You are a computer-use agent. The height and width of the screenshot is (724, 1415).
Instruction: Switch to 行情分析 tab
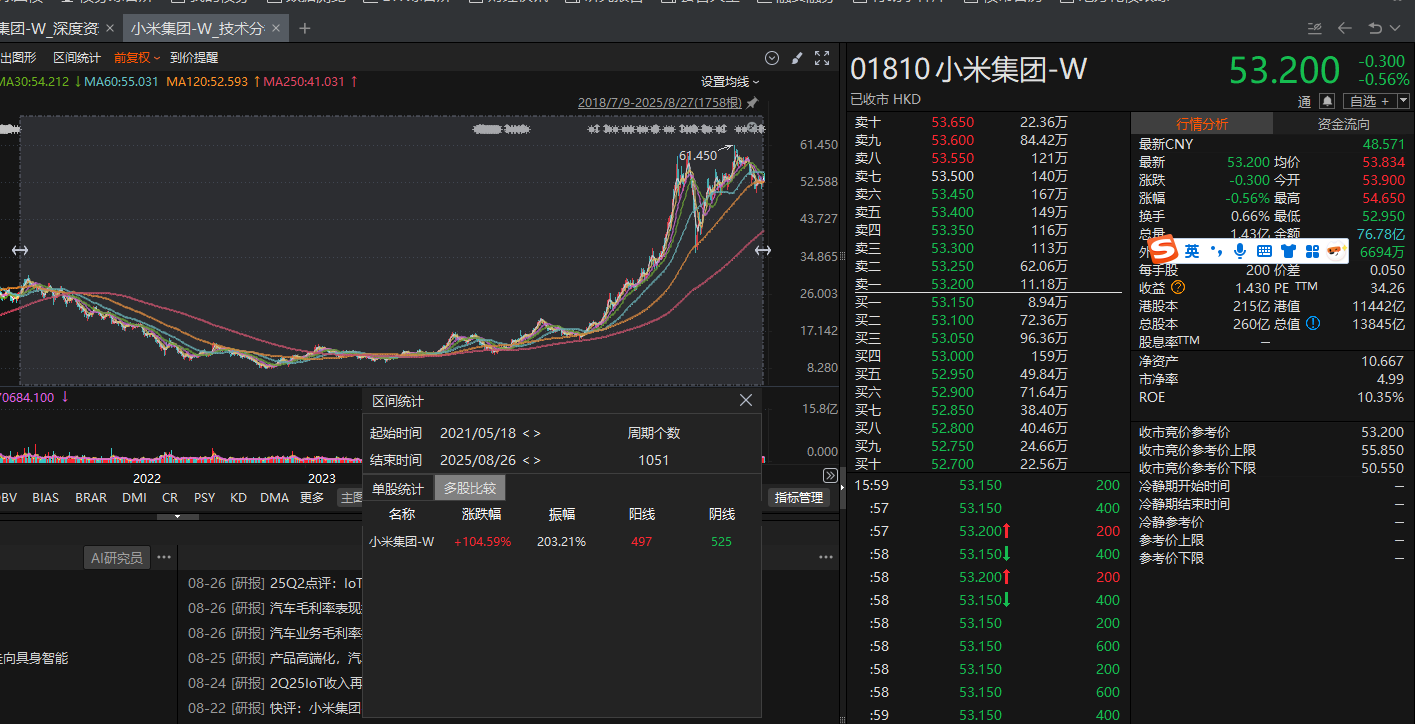coord(1202,124)
